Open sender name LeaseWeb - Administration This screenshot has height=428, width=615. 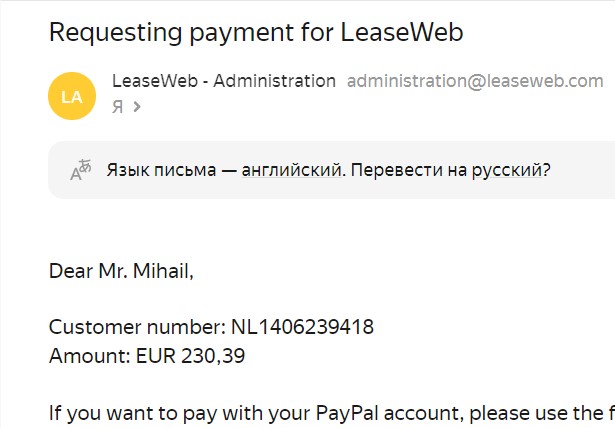224,81
